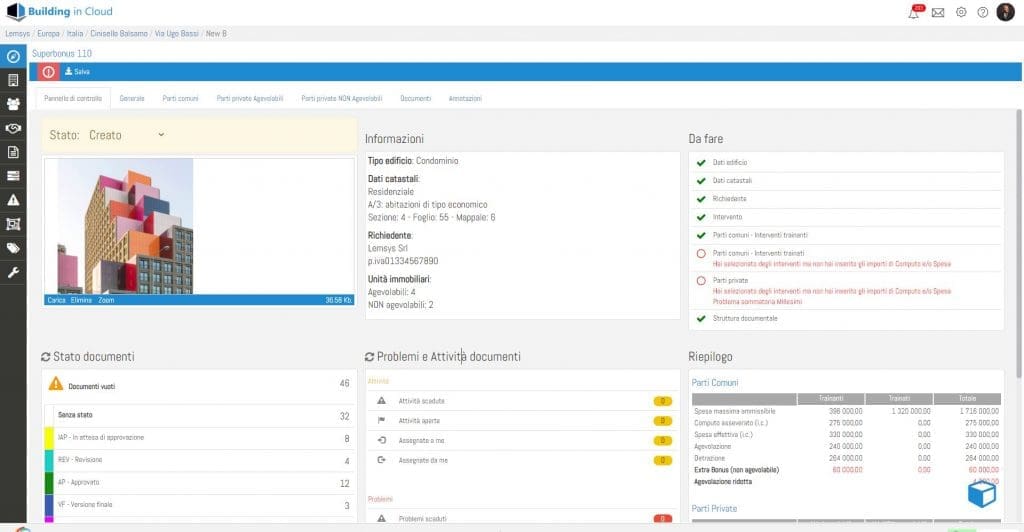Screen dimensions: 1024x532
Task: Click Zoom under the building image
Action: coord(106,300)
